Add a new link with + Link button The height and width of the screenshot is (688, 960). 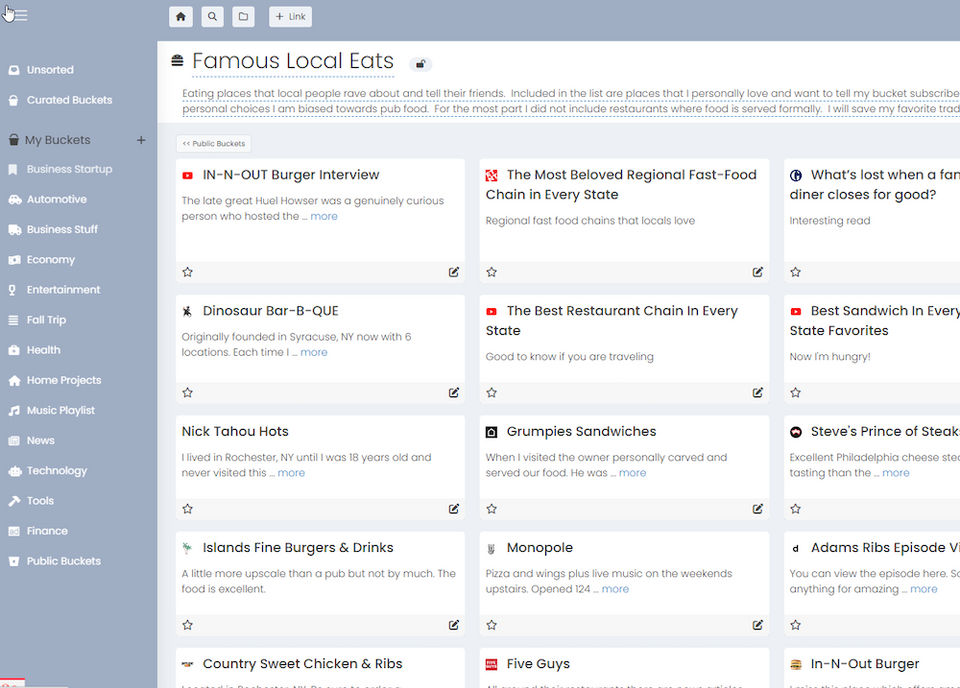click(290, 17)
